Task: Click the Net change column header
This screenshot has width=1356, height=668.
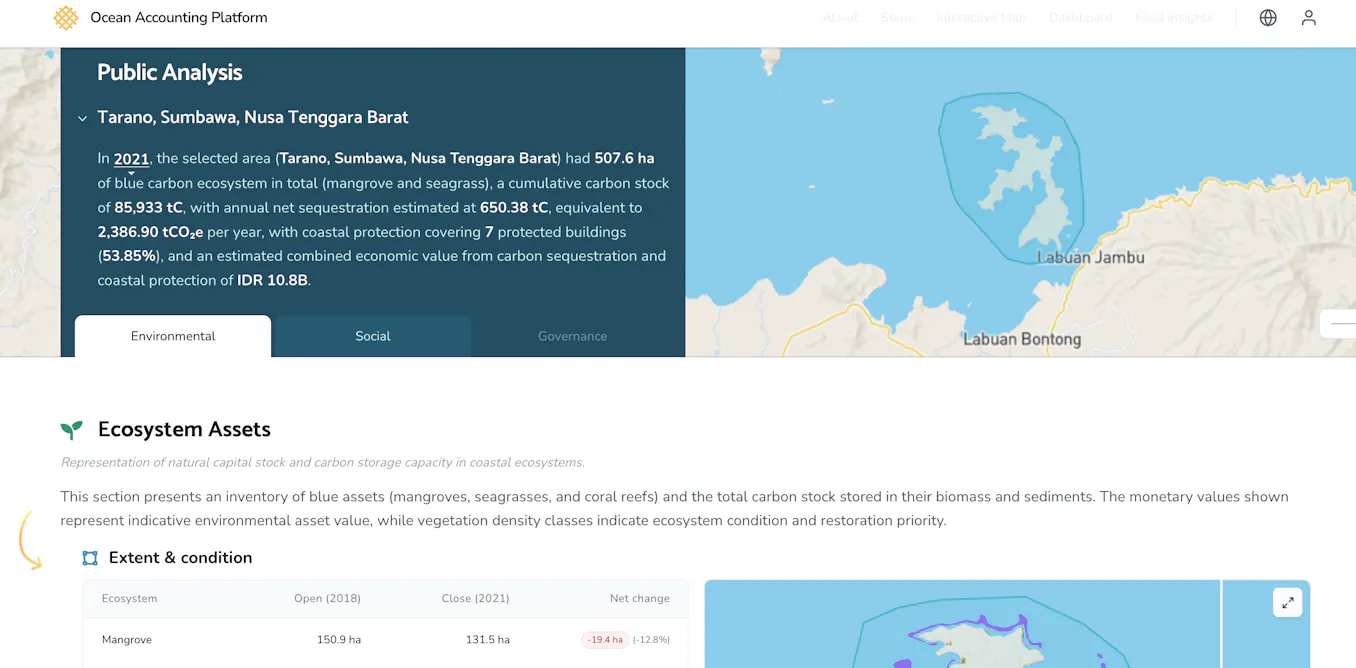Action: [640, 599]
